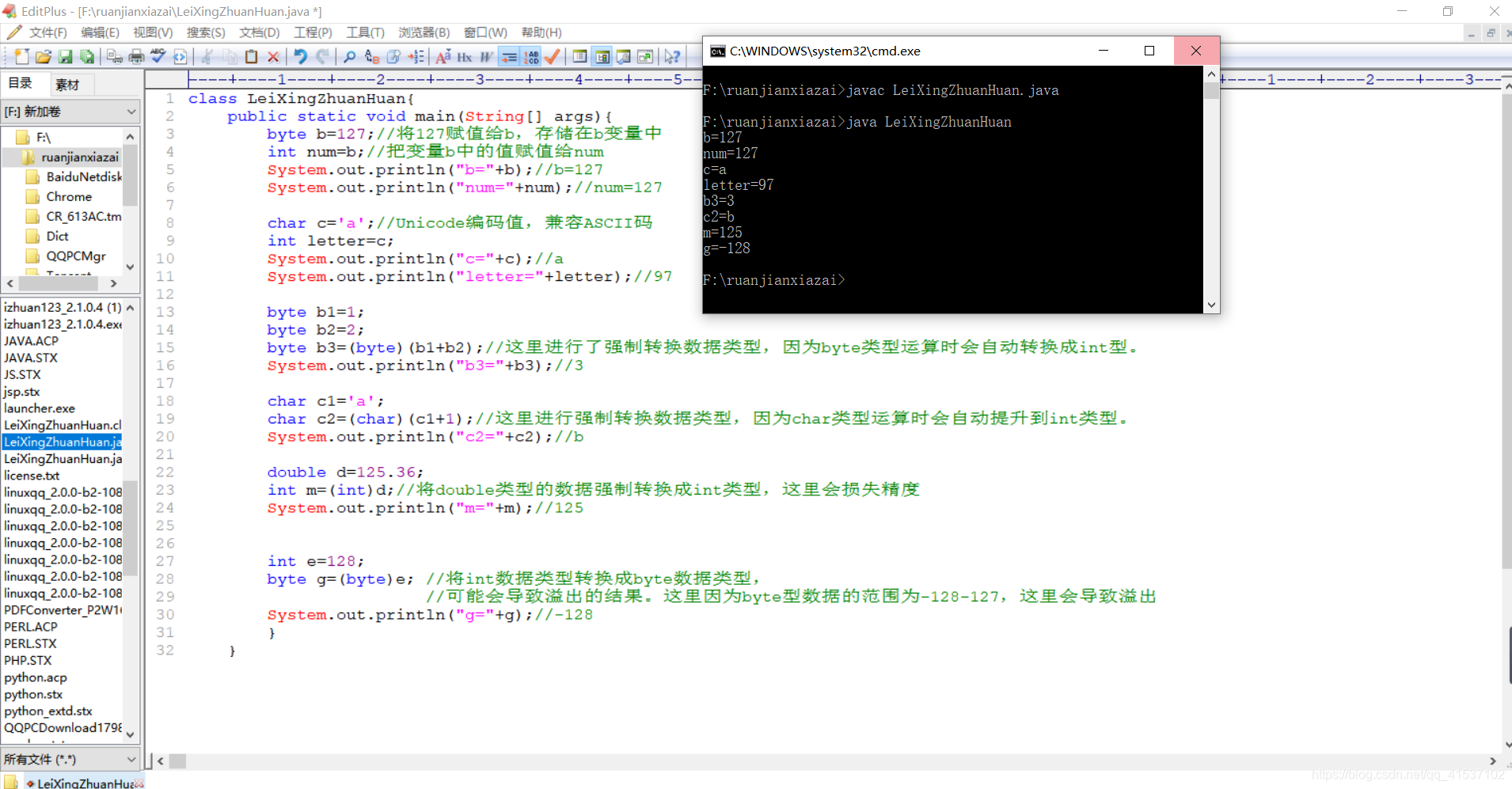Image resolution: width=1512 pixels, height=789 pixels.
Task: Click the Copy icon in the toolbar
Action: pyautogui.click(x=230, y=56)
